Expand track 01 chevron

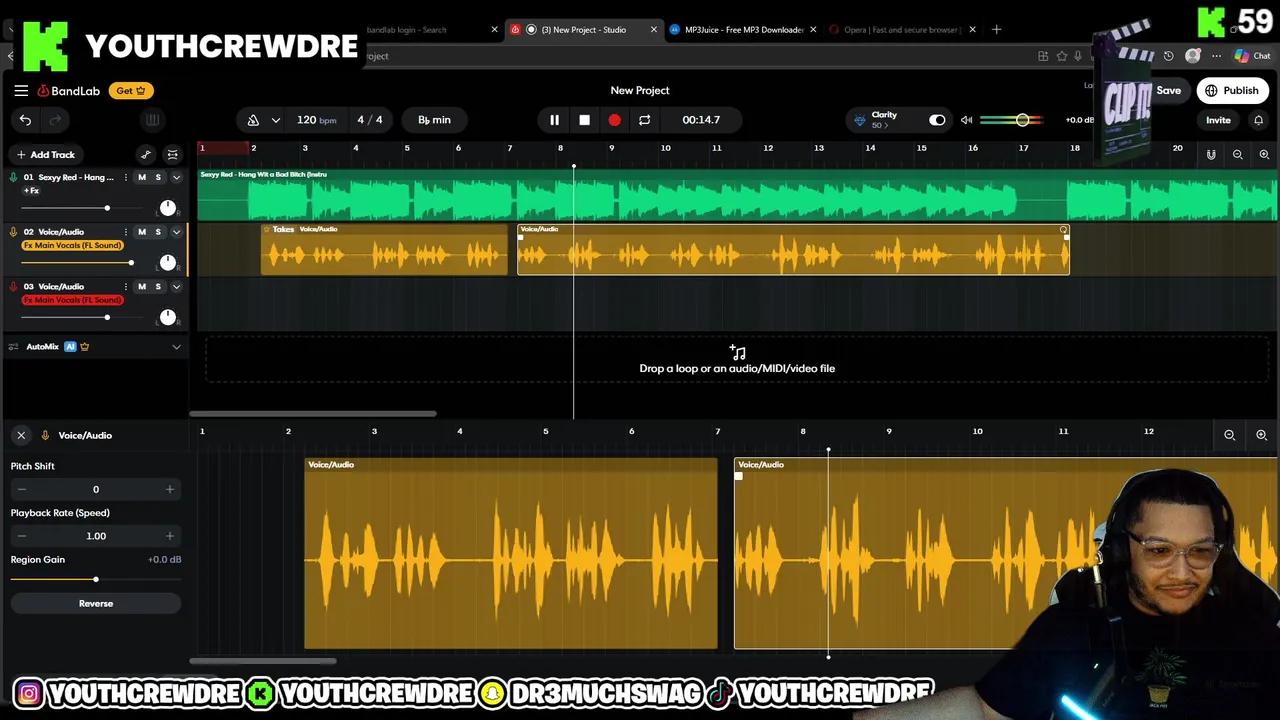[176, 177]
